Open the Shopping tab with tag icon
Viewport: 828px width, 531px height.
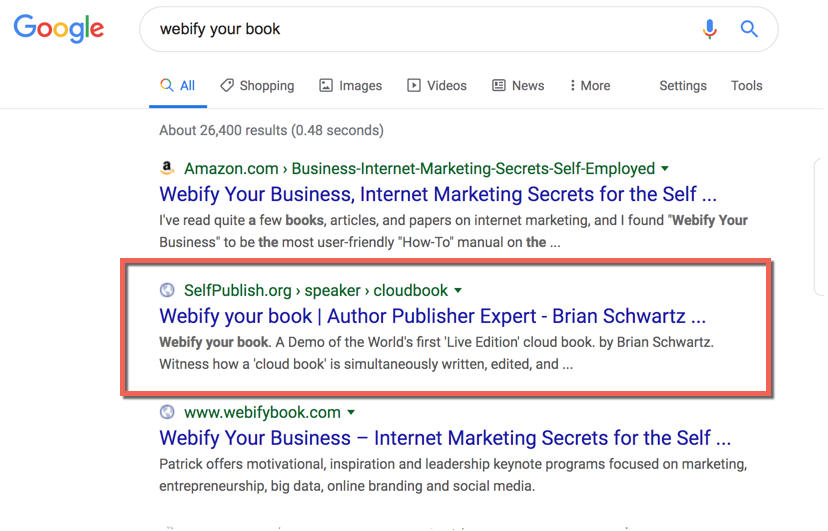coord(257,86)
